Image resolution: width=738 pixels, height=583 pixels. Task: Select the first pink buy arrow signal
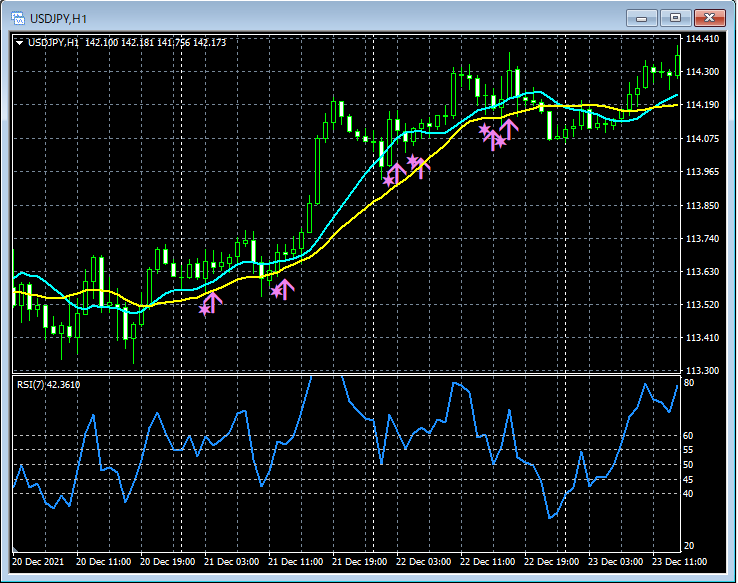[x=213, y=303]
